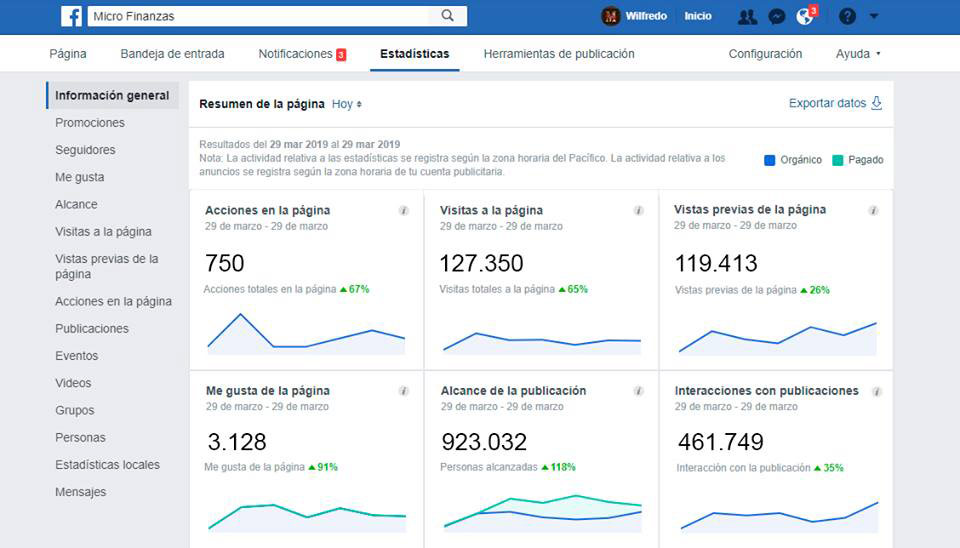Open the Hoy date range dropdown
The width and height of the screenshot is (960, 548).
coord(347,104)
